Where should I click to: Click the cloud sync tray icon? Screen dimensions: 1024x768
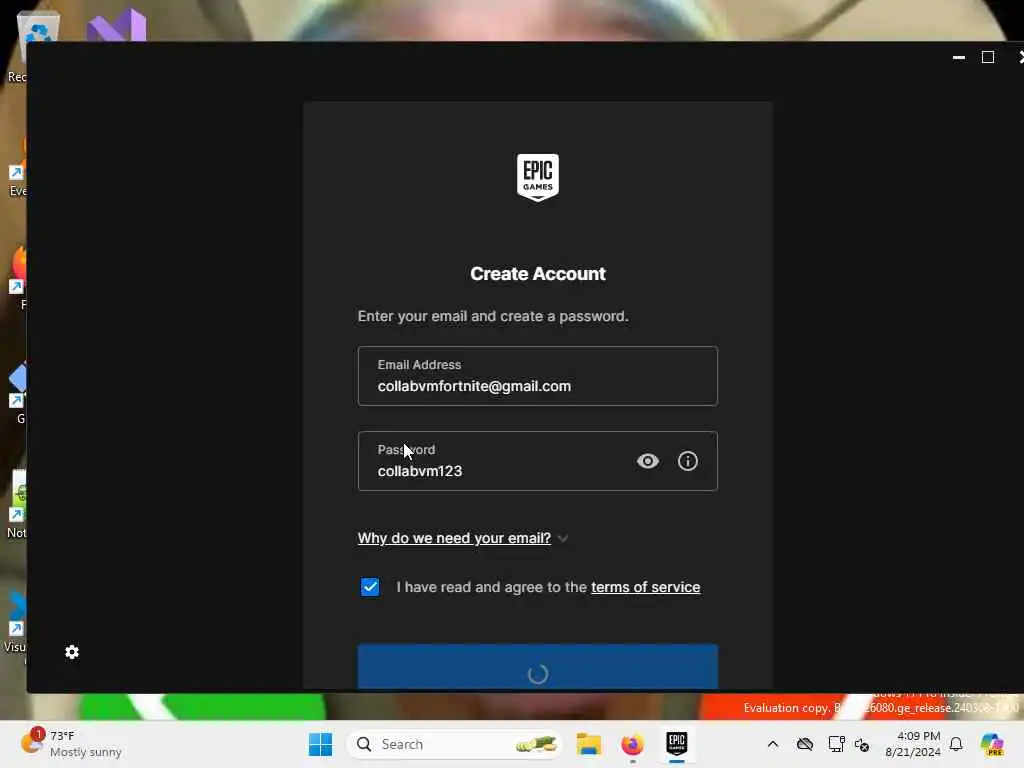coord(805,744)
